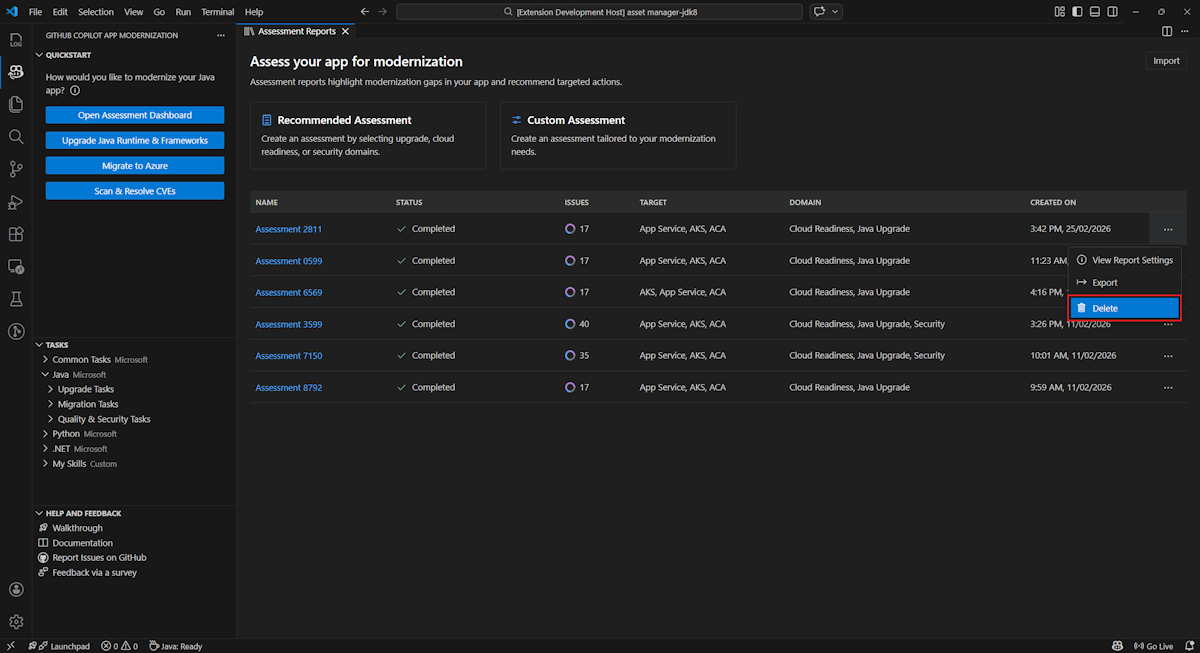Open the Accounts icon in activity bar
The width and height of the screenshot is (1200, 653).
[x=15, y=590]
